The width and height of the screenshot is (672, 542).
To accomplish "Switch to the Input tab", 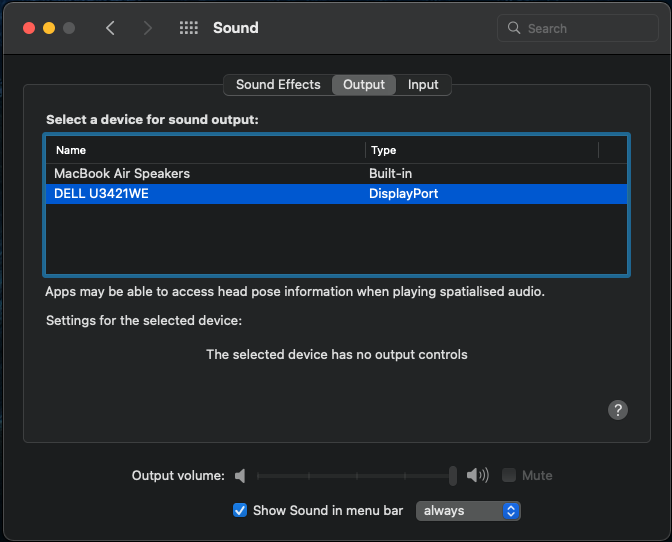I will (423, 85).
